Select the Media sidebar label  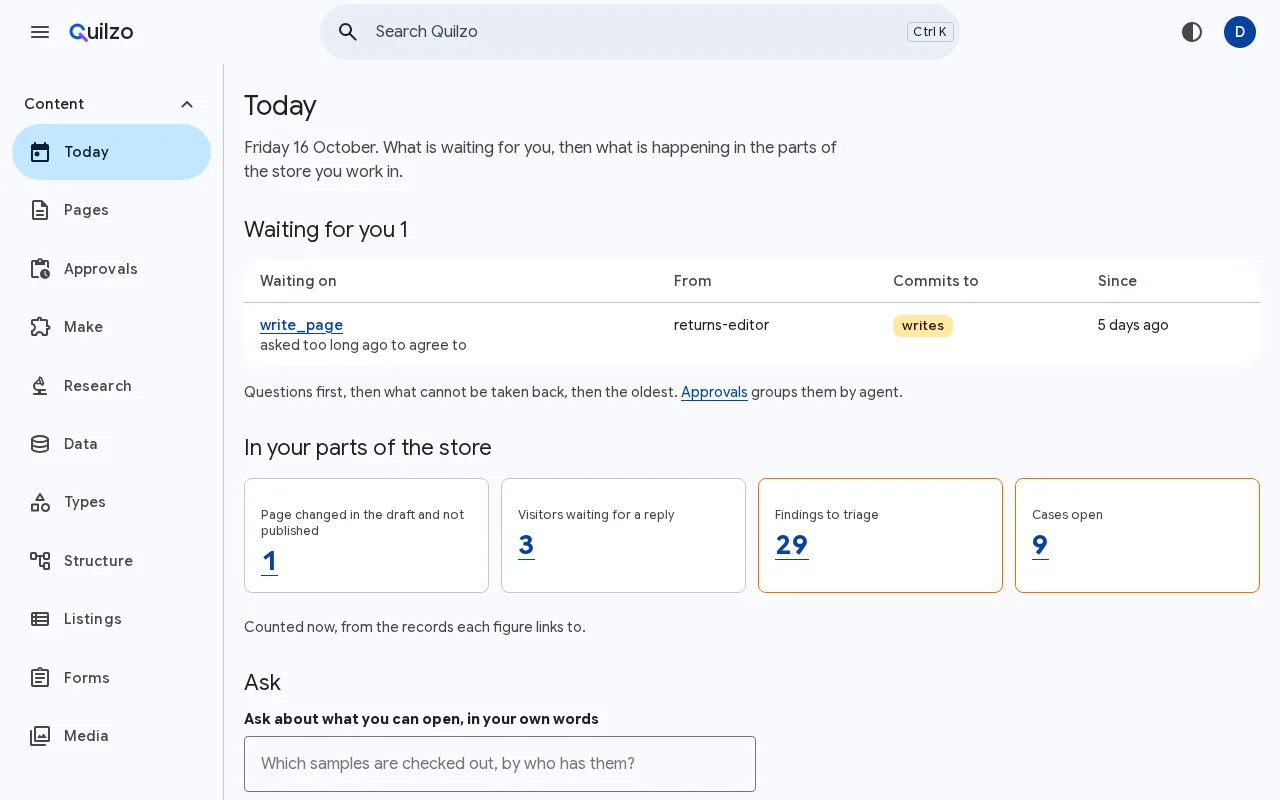[86, 736]
